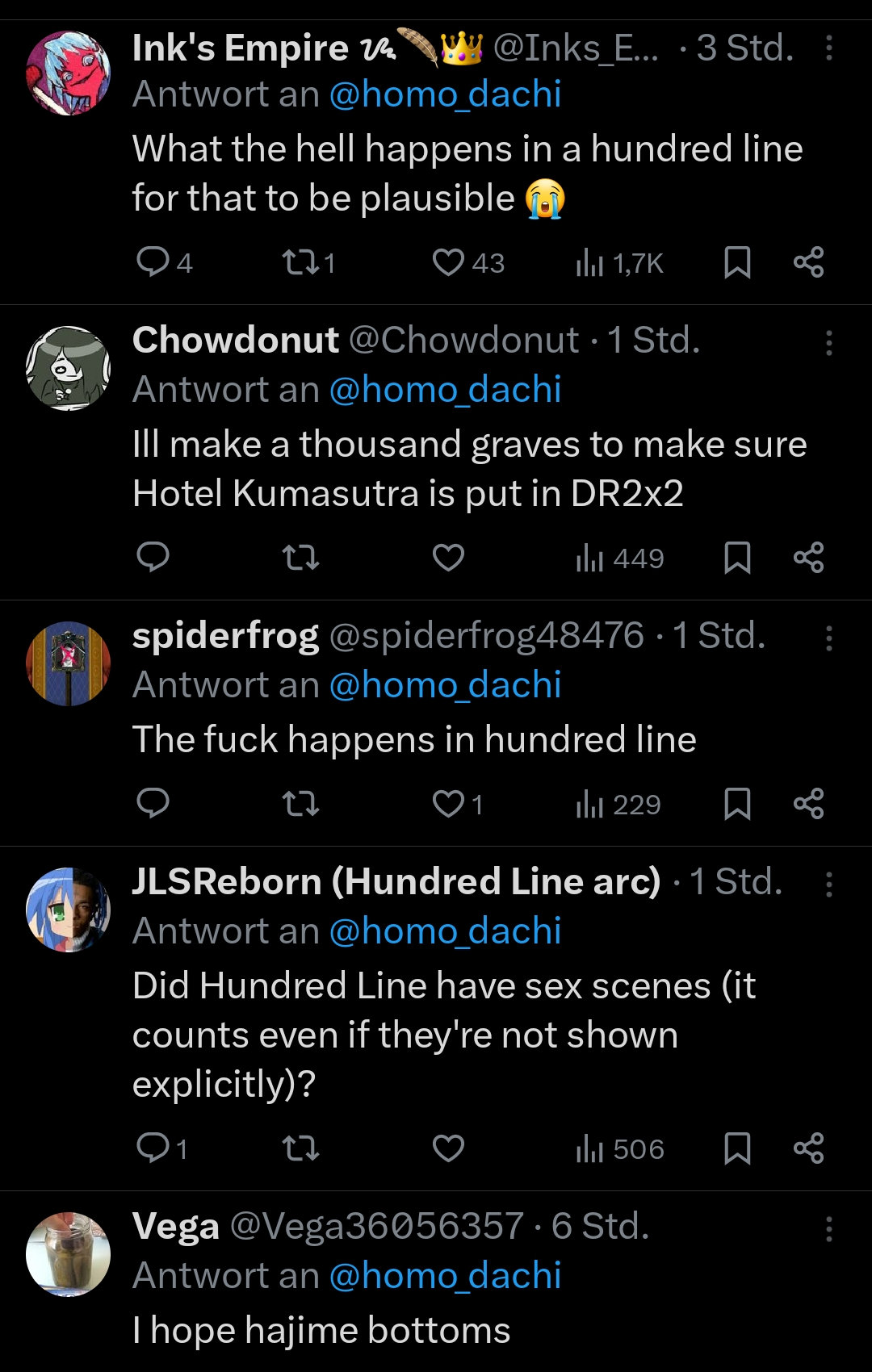Share spiderfrog's tweet
This screenshot has width=872, height=1372.
pyautogui.click(x=808, y=804)
